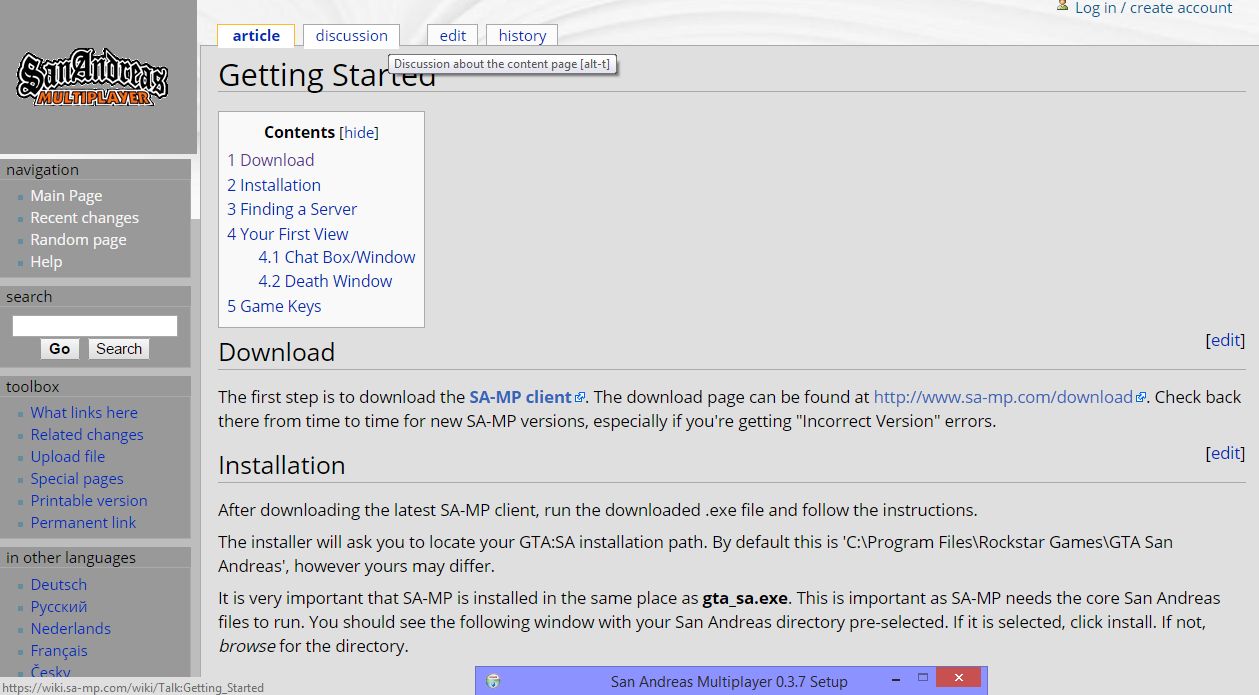1259x695 pixels.
Task: Jump to 2 Installation in contents
Action: pos(274,185)
